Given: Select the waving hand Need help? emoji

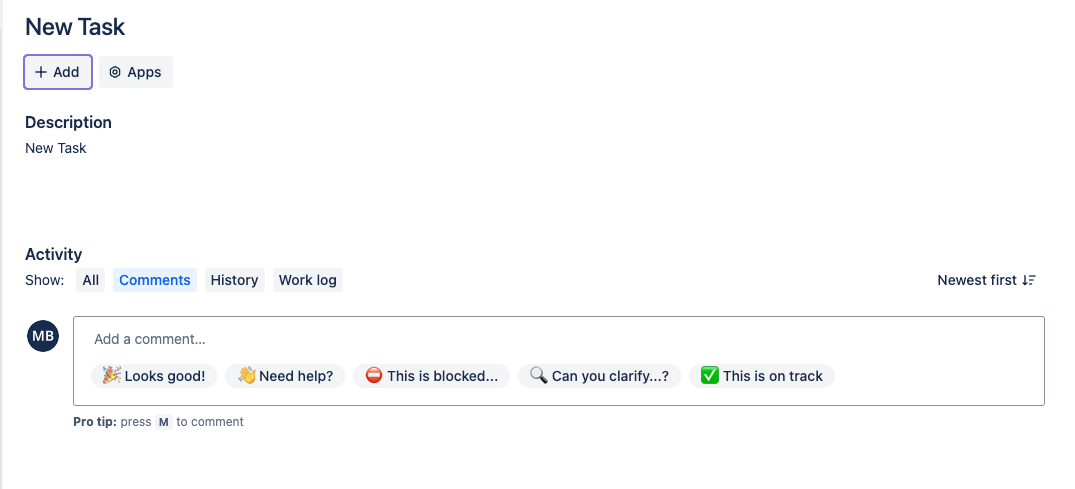Looking at the screenshot, I should (x=247, y=376).
